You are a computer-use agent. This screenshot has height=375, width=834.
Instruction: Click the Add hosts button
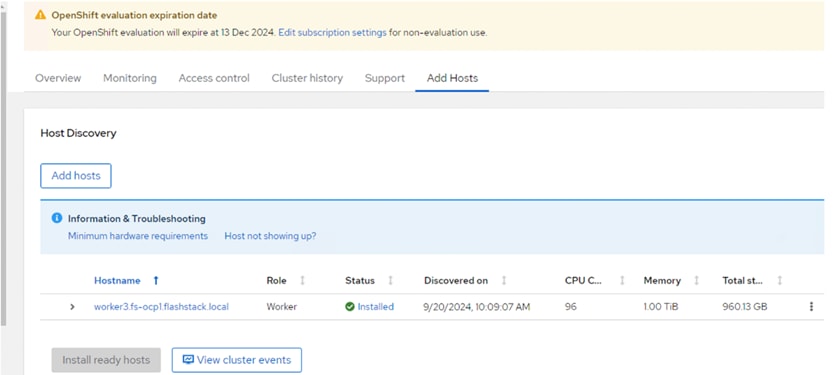[76, 176]
